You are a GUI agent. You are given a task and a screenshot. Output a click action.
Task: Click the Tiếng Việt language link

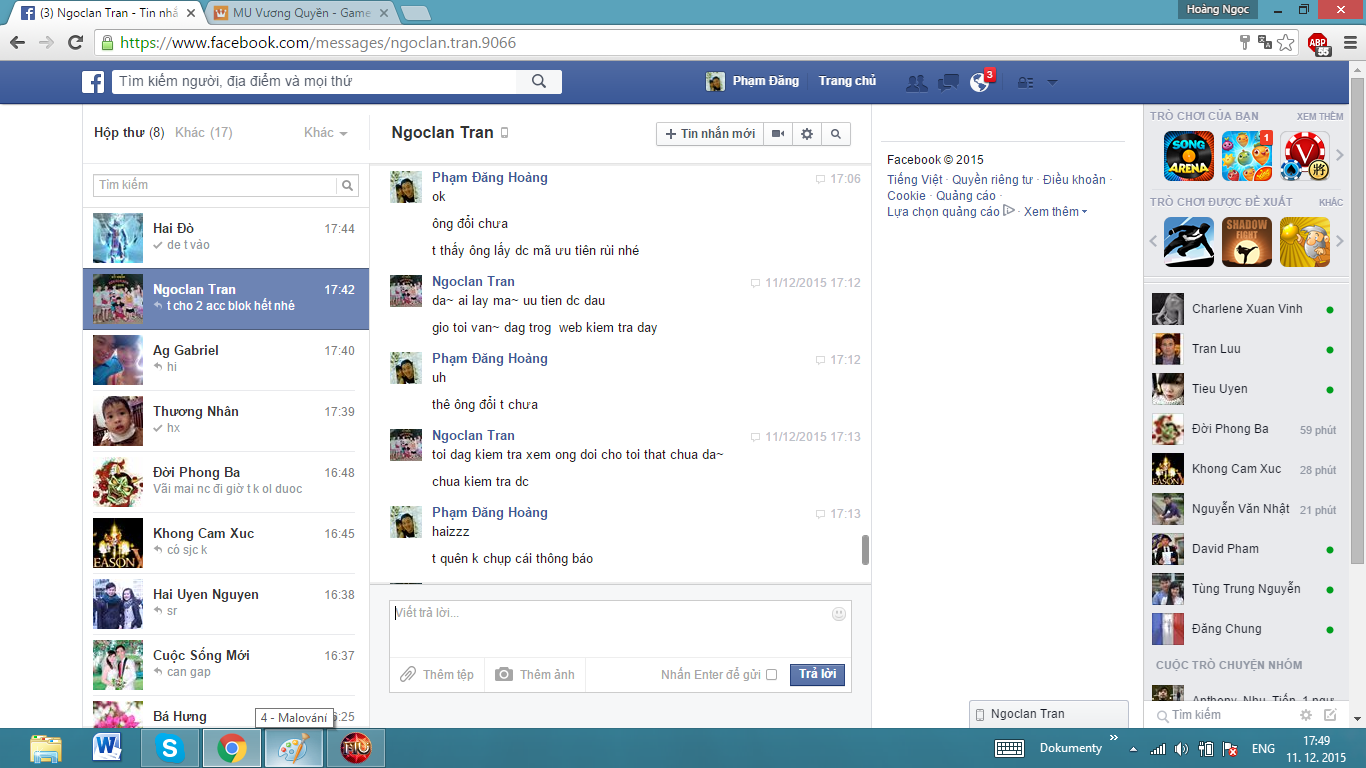915,180
